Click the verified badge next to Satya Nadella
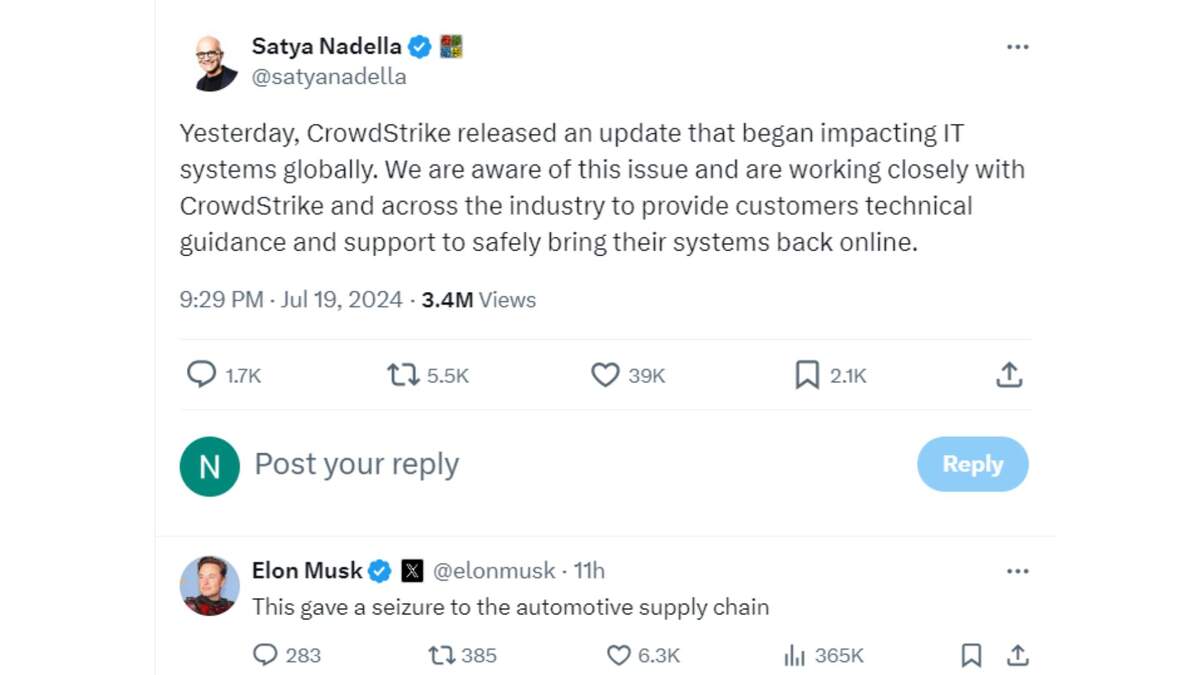 pyautogui.click(x=419, y=46)
